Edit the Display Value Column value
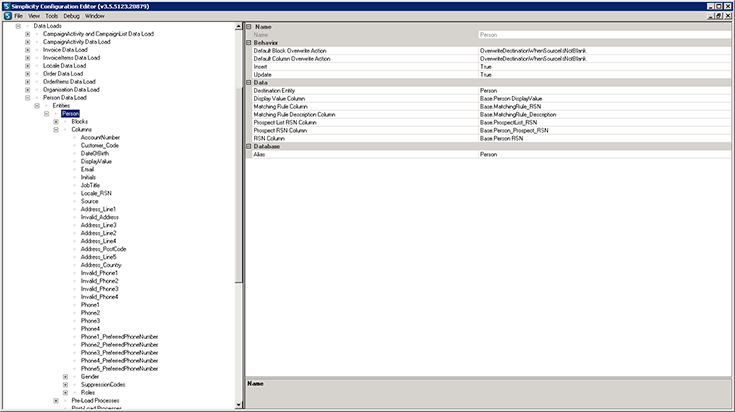The width and height of the screenshot is (735, 412). click(604, 98)
